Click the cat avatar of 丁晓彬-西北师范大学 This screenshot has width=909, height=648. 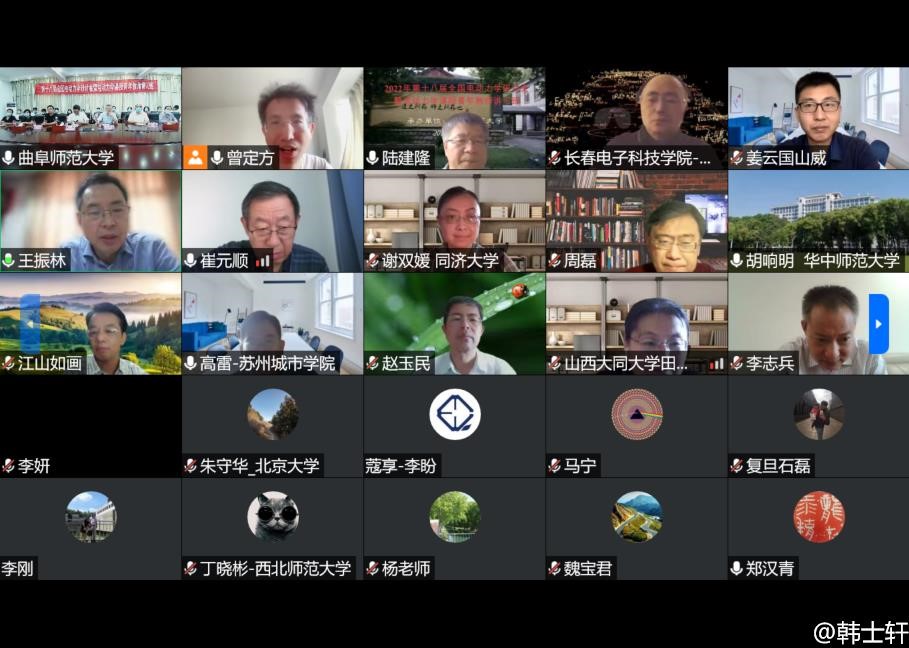(273, 517)
